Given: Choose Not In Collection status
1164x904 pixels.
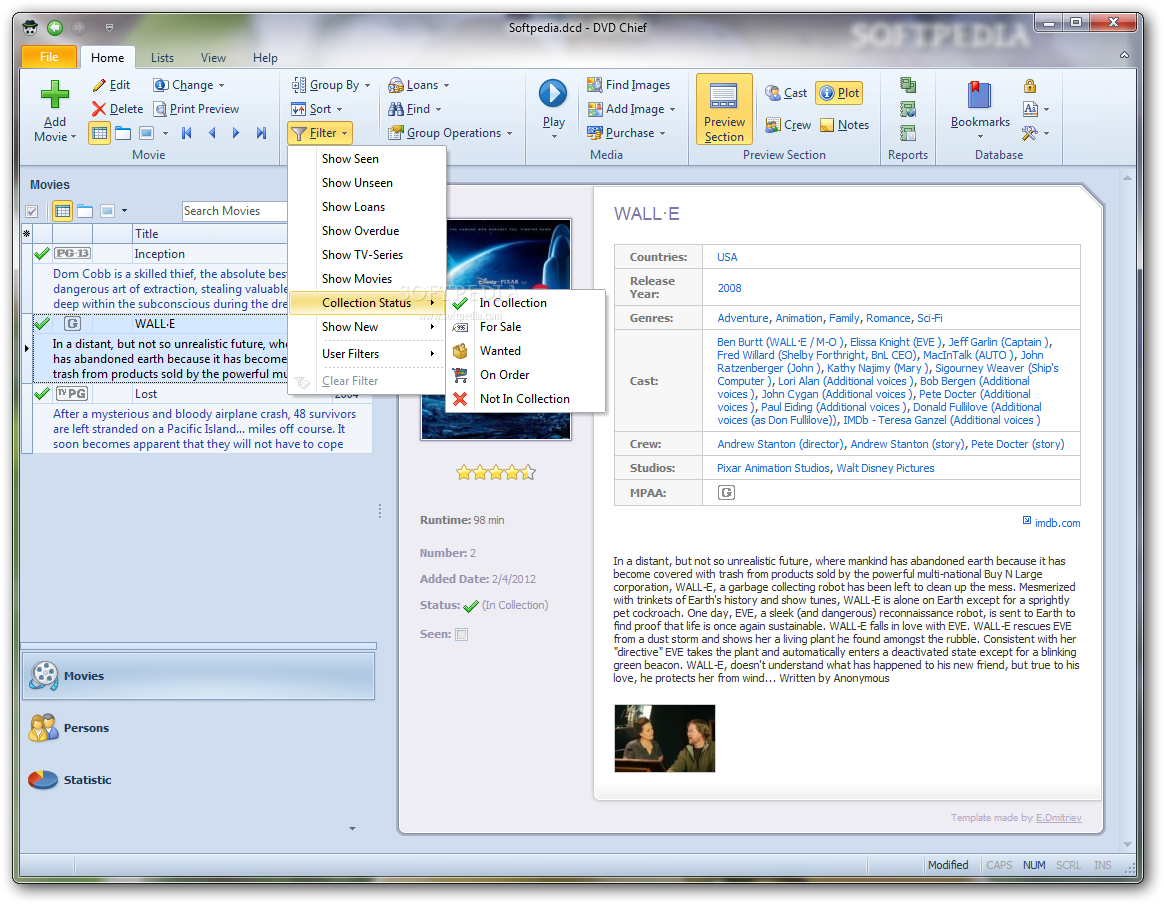Looking at the screenshot, I should 526,399.
